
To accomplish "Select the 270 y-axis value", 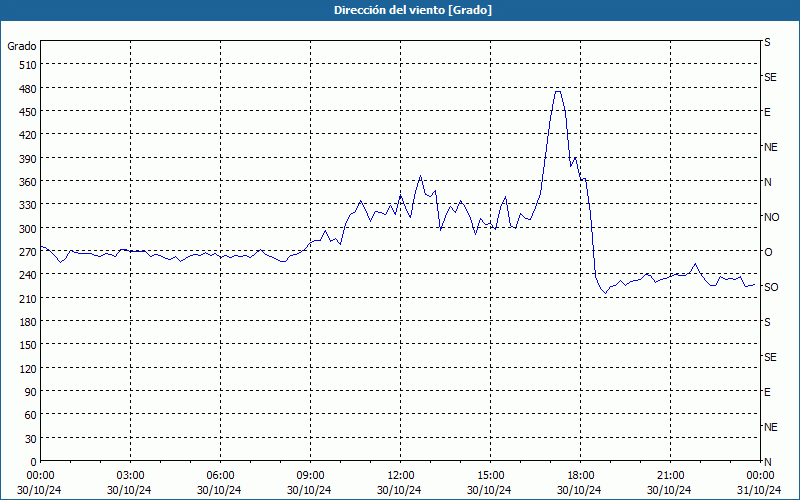I will coord(28,252).
